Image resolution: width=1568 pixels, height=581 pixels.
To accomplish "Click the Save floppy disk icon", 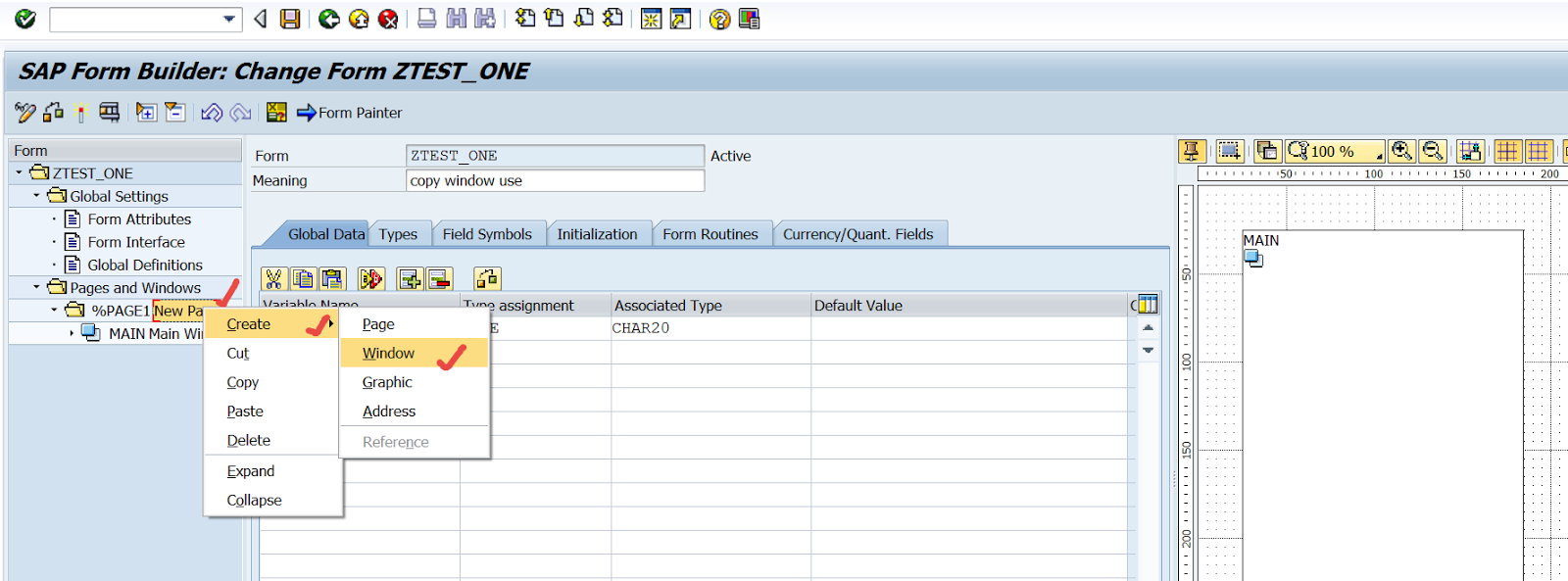I will tap(290, 19).
